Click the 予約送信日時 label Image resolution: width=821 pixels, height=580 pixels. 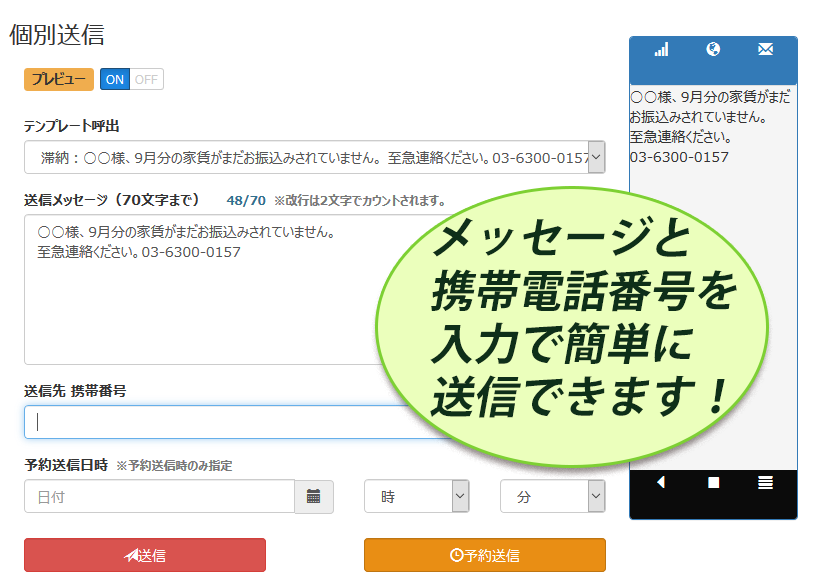(x=66, y=465)
